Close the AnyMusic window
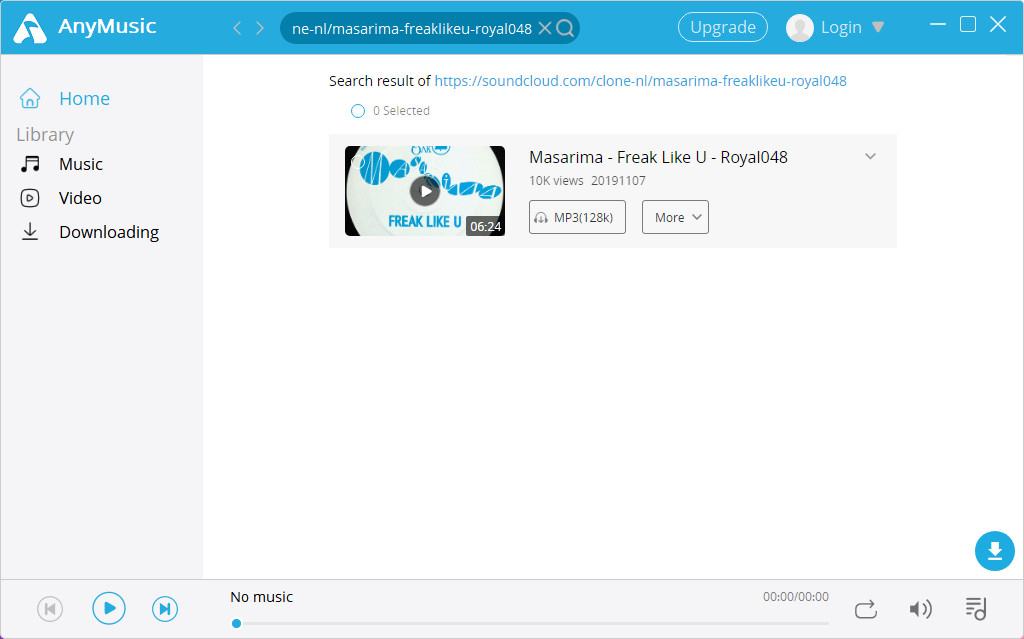This screenshot has width=1024, height=639. click(998, 24)
